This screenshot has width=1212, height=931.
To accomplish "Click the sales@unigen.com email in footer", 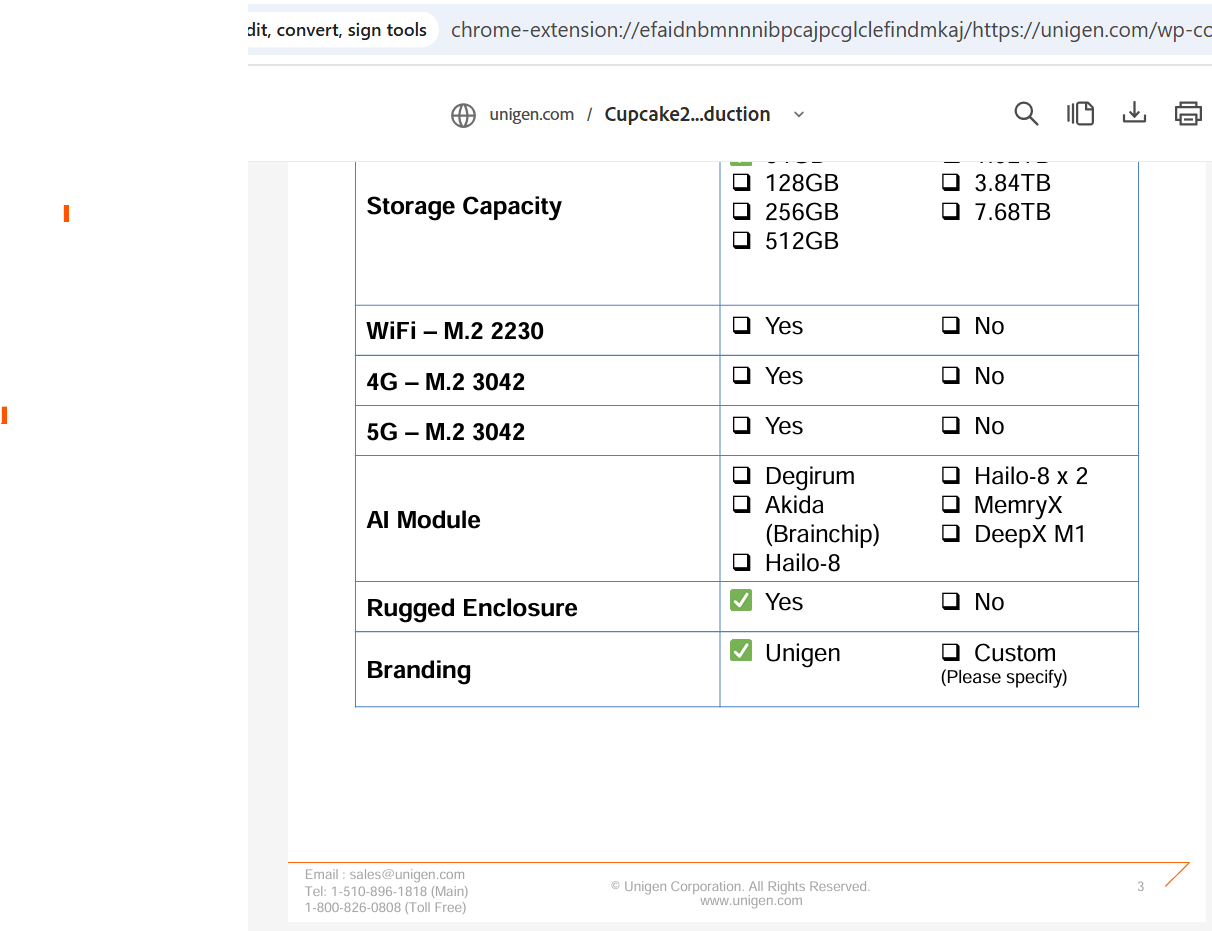I will [x=407, y=875].
